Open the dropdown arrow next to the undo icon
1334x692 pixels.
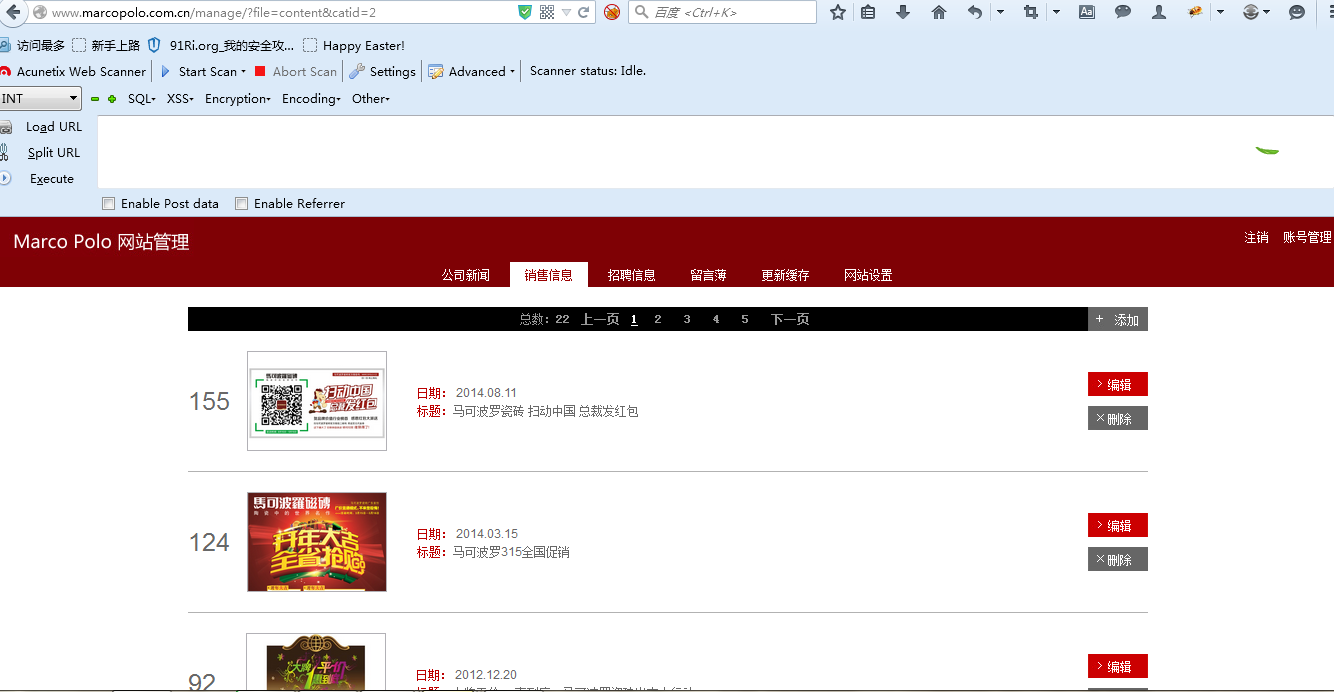(1001, 12)
